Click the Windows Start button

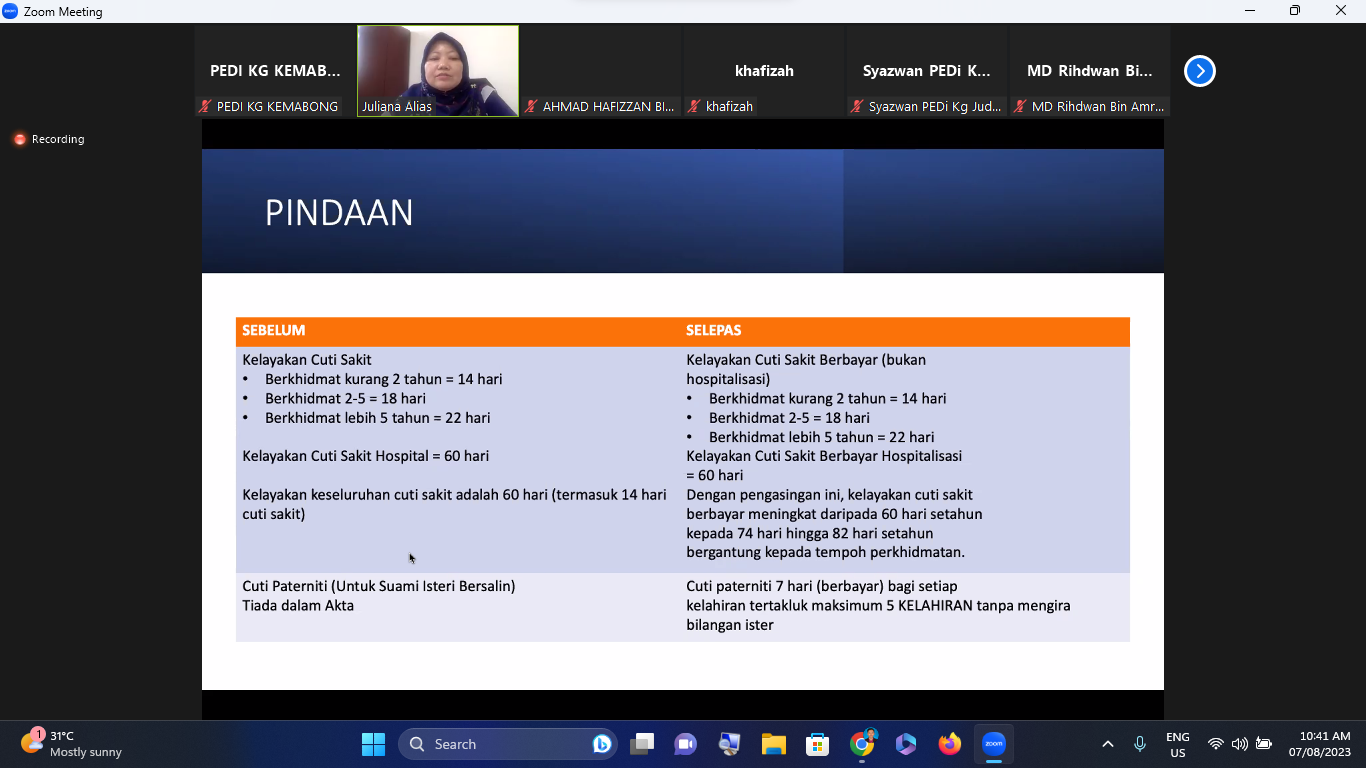point(373,744)
